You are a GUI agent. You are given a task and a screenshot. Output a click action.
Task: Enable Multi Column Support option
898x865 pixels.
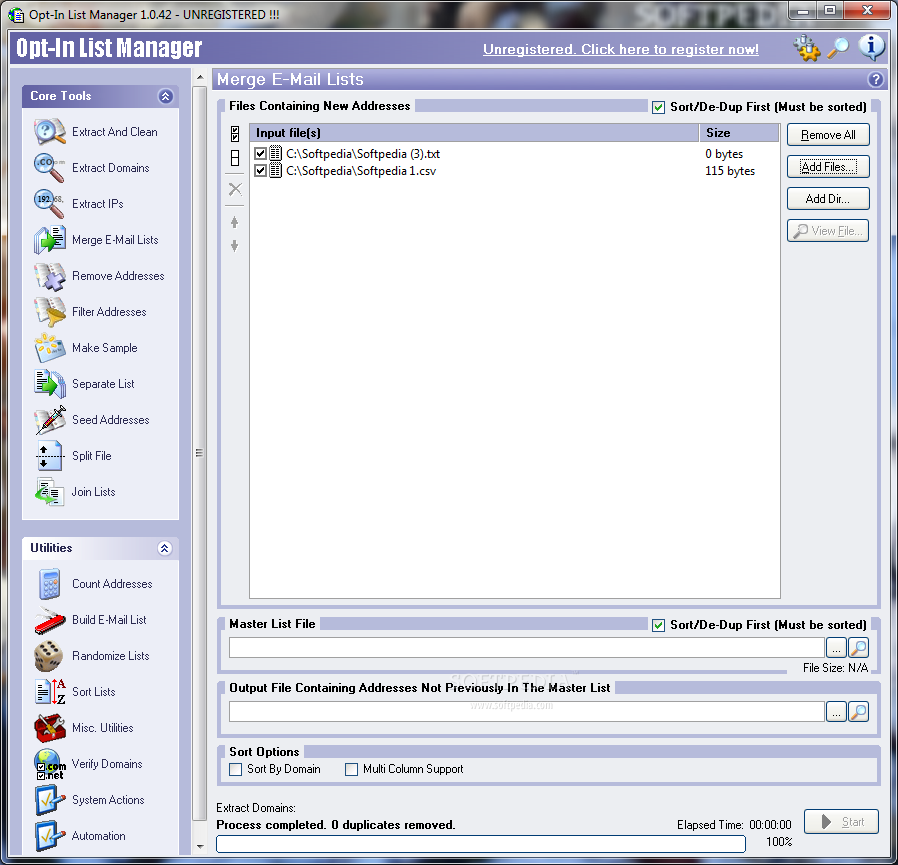[351, 769]
